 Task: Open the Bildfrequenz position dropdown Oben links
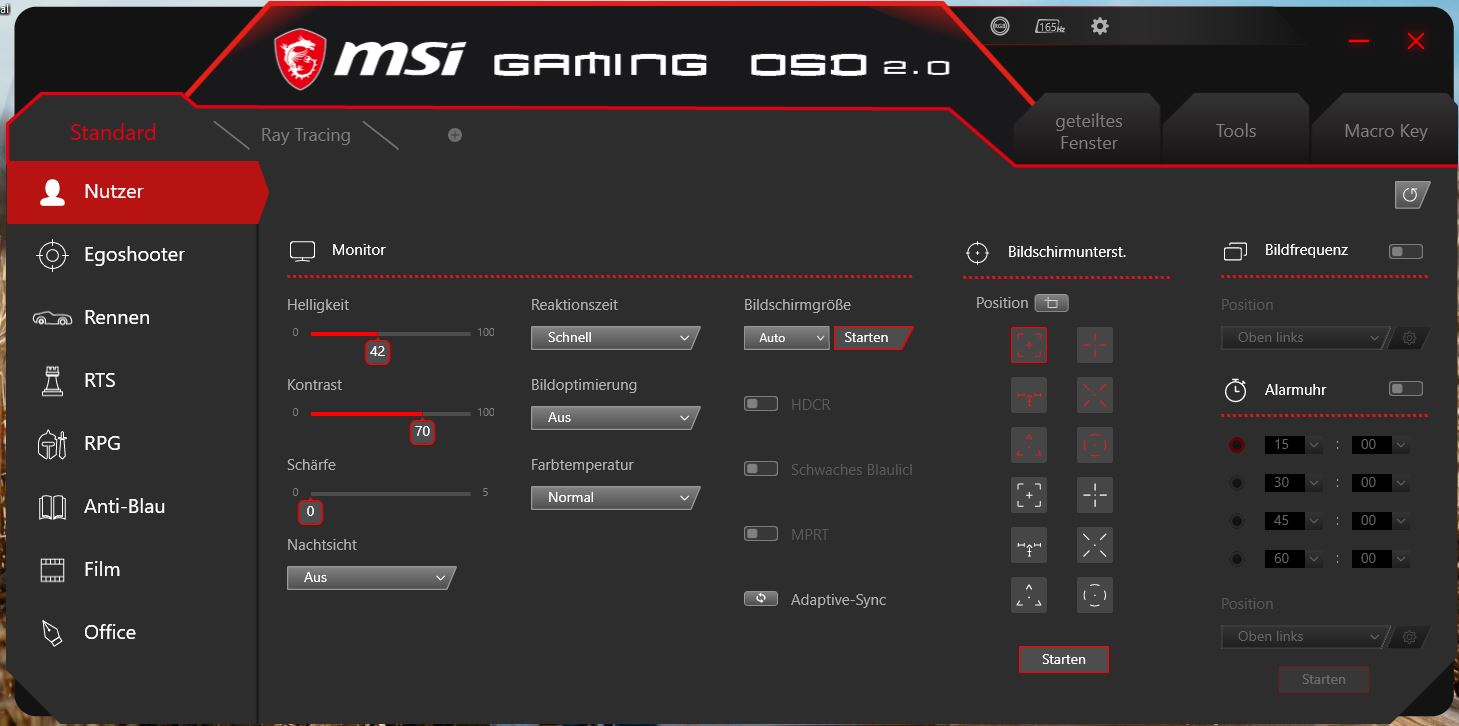tap(1305, 338)
